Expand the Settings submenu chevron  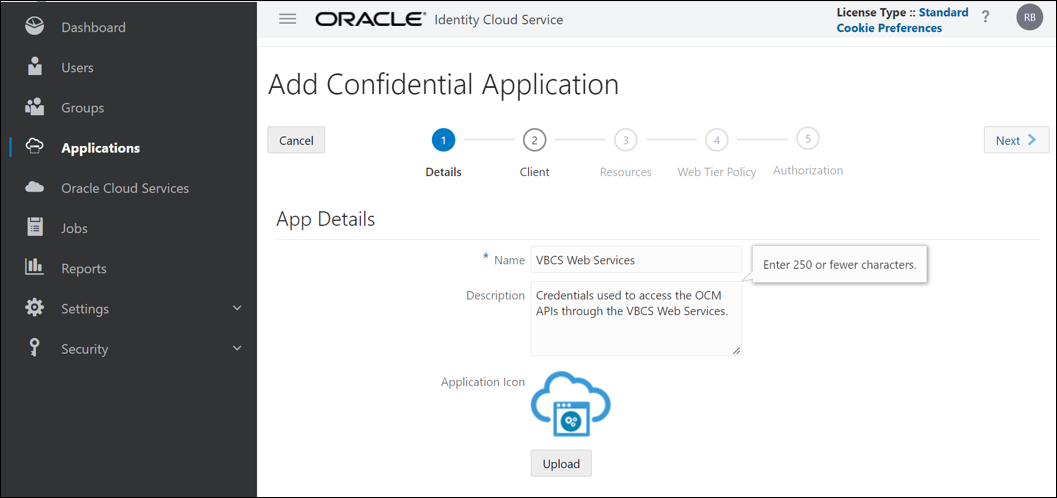tap(237, 308)
